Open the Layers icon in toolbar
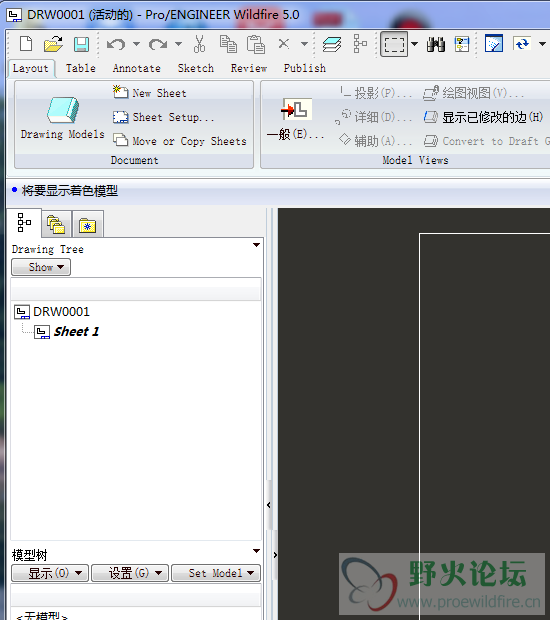The height and width of the screenshot is (620, 550). pyautogui.click(x=332, y=44)
